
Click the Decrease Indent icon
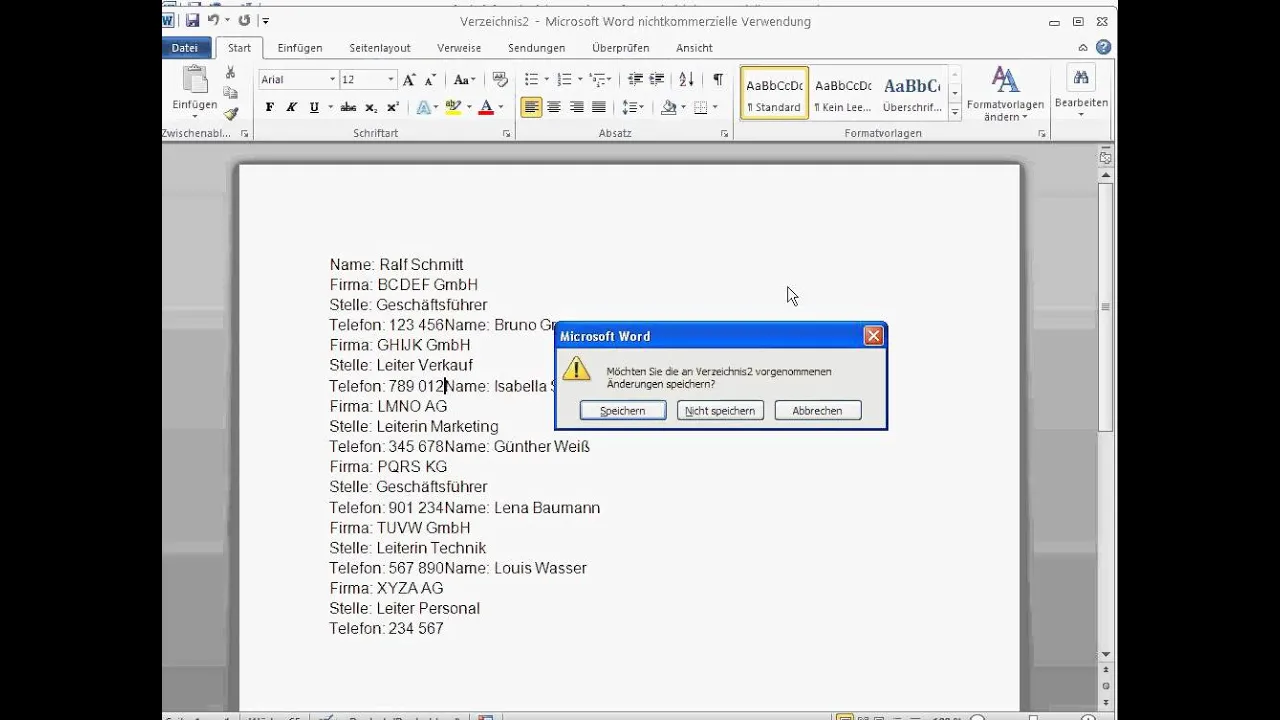635,79
